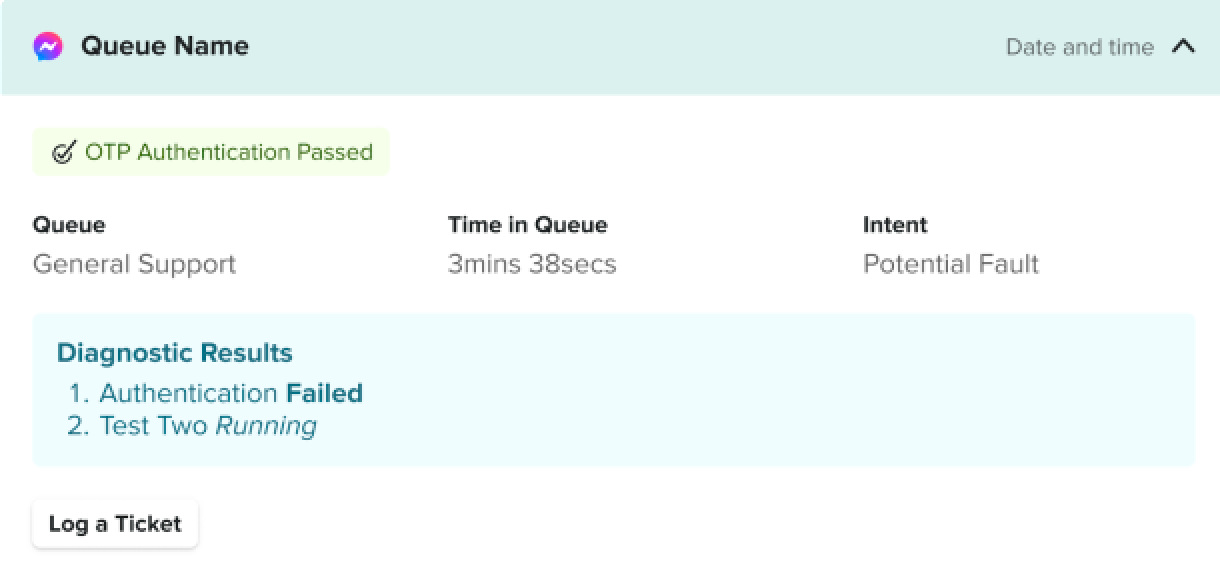Click the OTP Authentication Passed badge text
Viewport: 1220px width, 564px height.
pos(229,152)
